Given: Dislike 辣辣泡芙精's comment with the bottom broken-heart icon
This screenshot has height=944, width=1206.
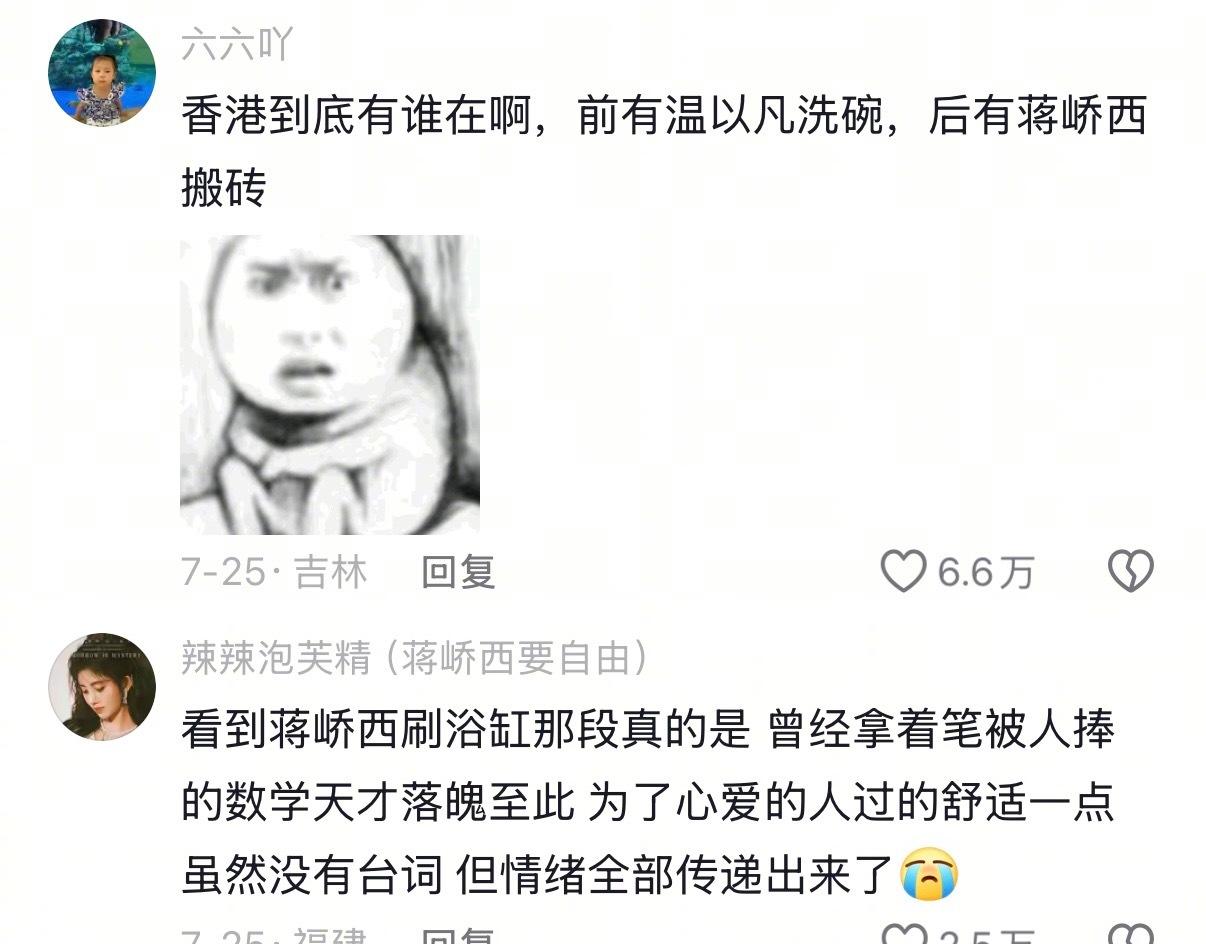Looking at the screenshot, I should pyautogui.click(x=1131, y=936).
